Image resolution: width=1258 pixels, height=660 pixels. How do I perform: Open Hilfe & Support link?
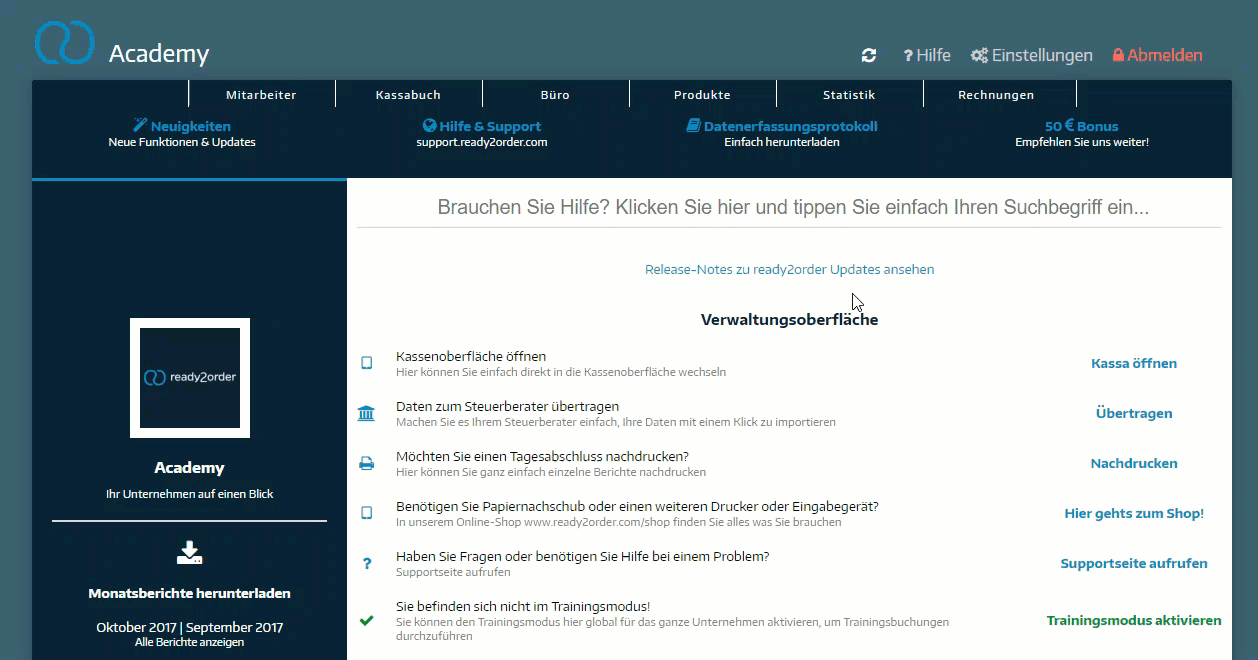click(490, 126)
